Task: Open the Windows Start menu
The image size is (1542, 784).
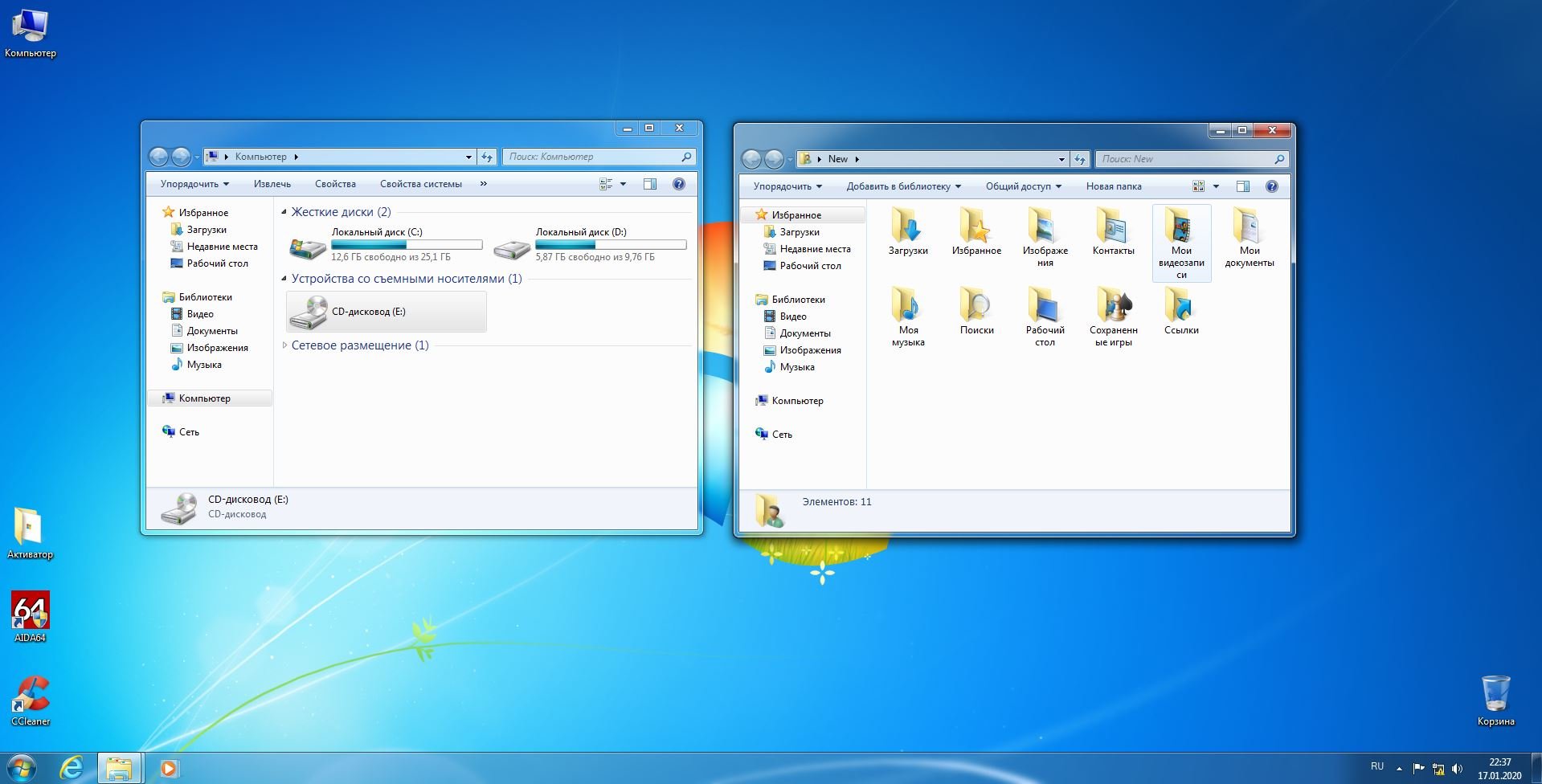Action: coord(22,768)
